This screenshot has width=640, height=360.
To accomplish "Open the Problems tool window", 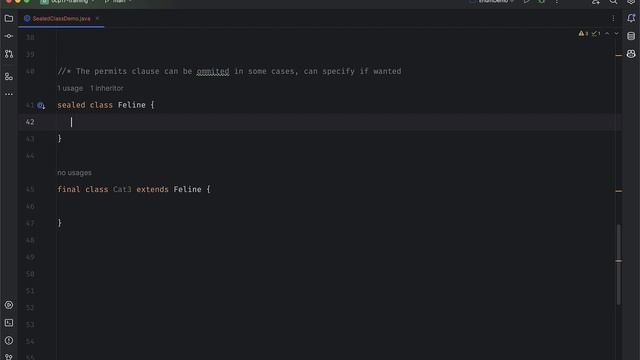I will click(9, 340).
